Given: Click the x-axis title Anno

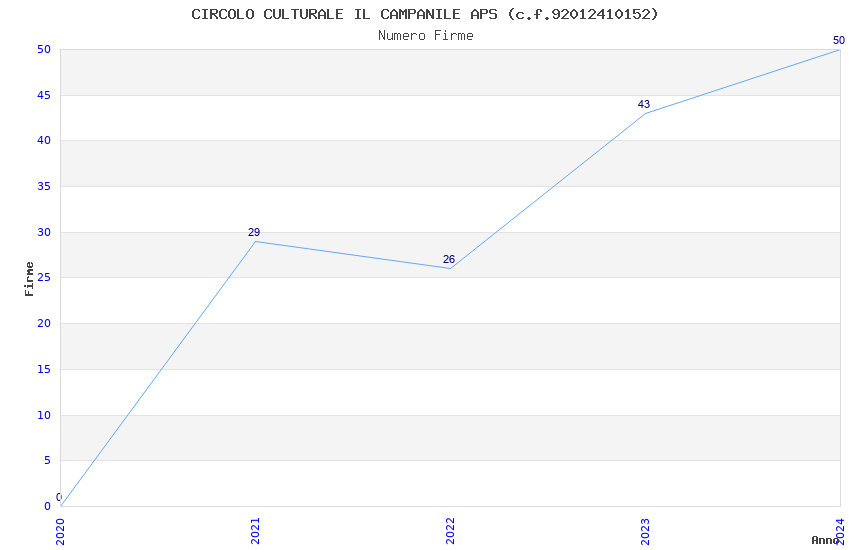Looking at the screenshot, I should (x=825, y=540).
